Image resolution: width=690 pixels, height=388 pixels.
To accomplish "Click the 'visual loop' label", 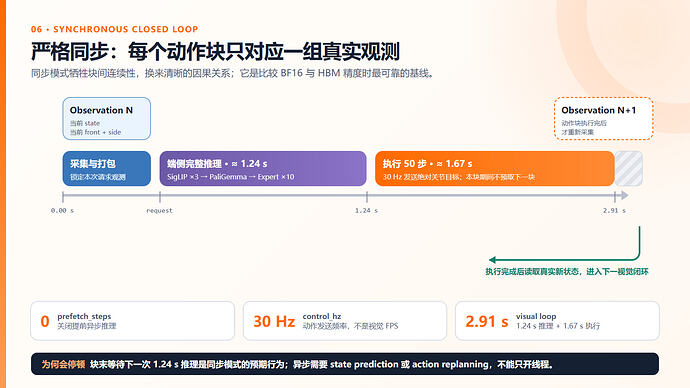I will coord(536,316).
